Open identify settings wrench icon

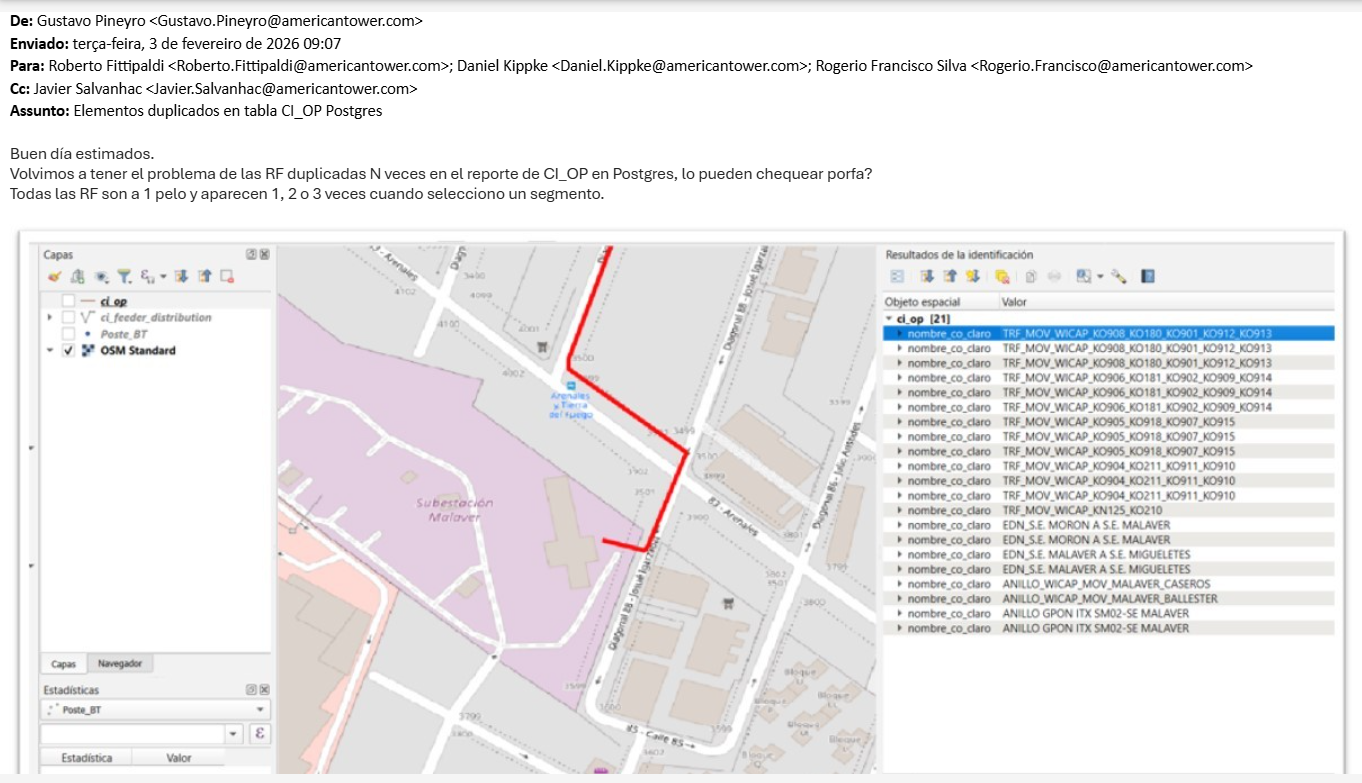point(1119,277)
